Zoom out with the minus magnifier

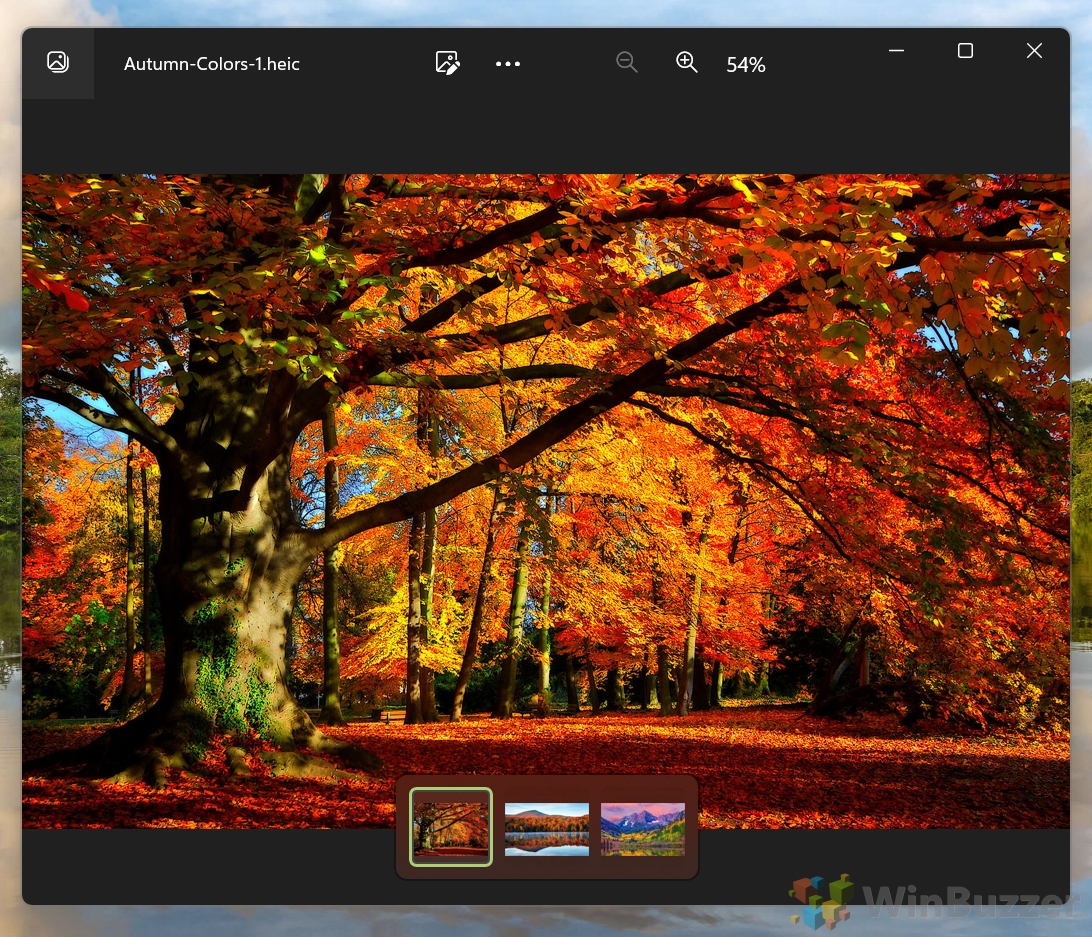(x=627, y=62)
